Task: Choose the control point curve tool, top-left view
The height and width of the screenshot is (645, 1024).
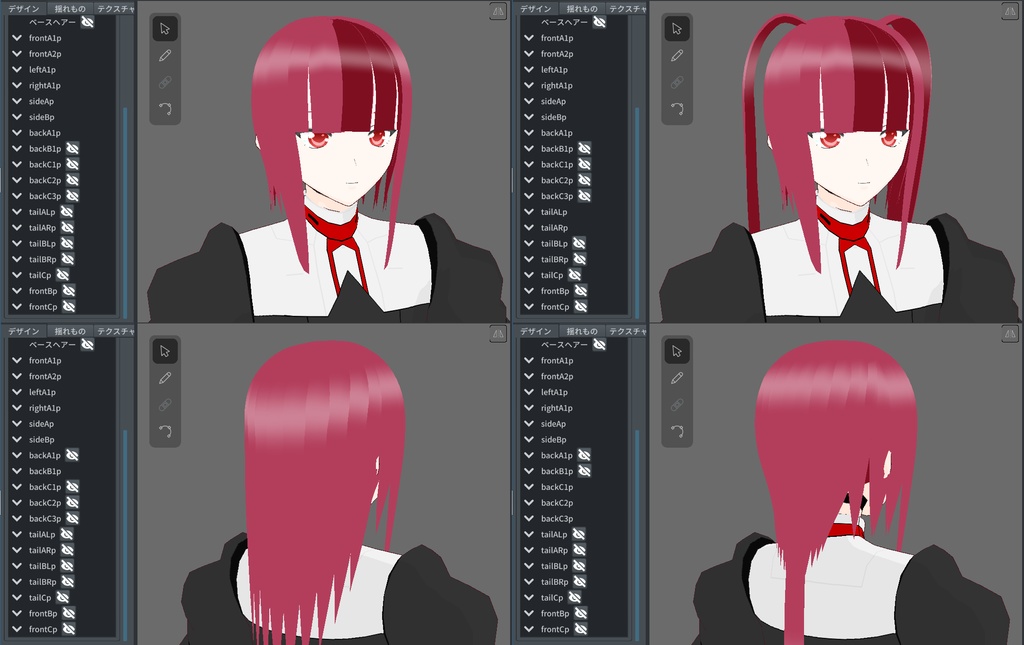Action: [x=165, y=108]
